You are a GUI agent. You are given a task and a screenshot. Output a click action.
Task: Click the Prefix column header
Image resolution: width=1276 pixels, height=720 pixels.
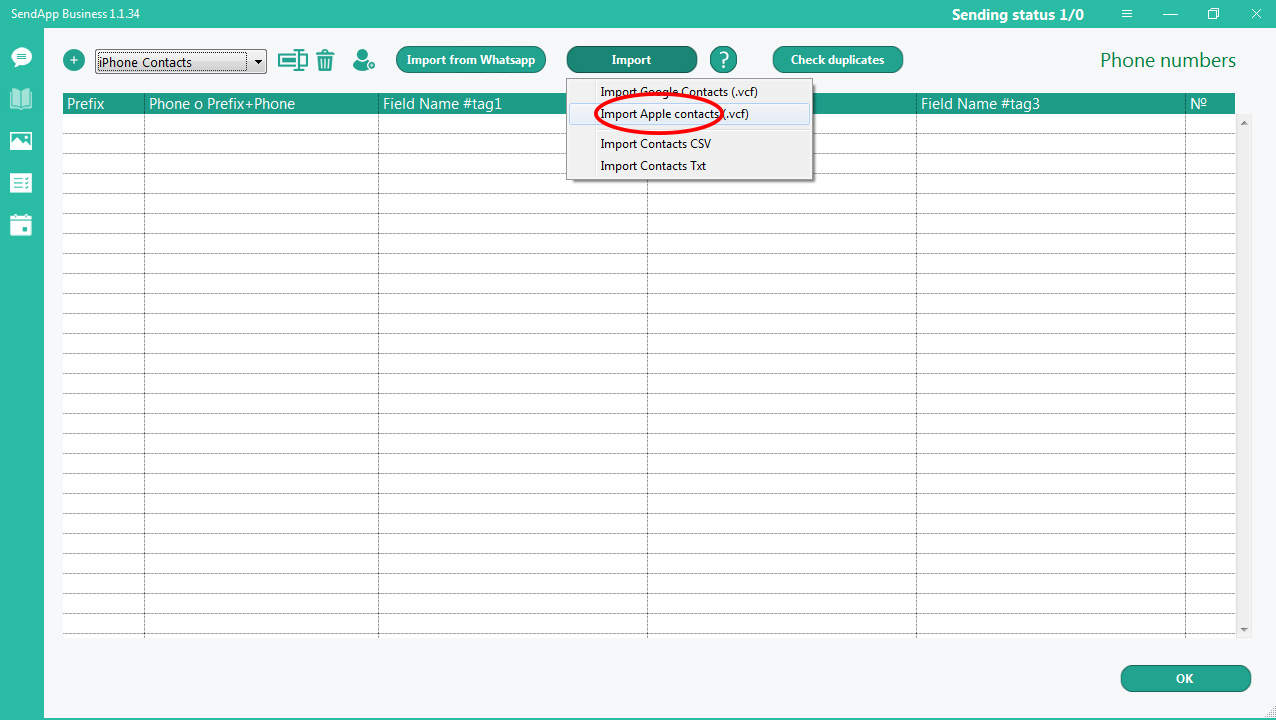pyautogui.click(x=104, y=104)
